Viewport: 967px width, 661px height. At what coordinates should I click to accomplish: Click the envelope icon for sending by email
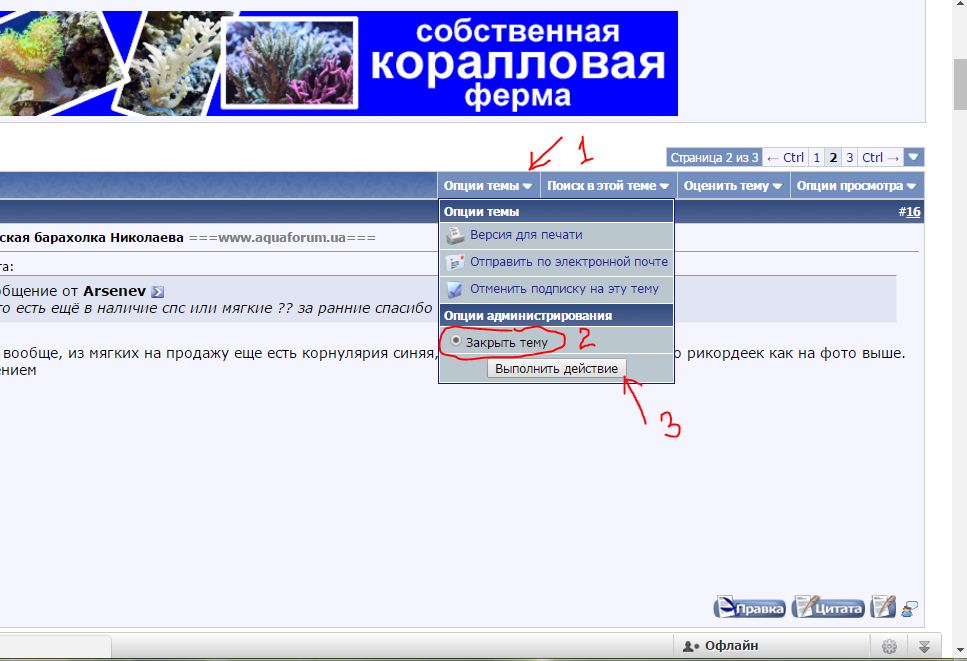click(454, 262)
